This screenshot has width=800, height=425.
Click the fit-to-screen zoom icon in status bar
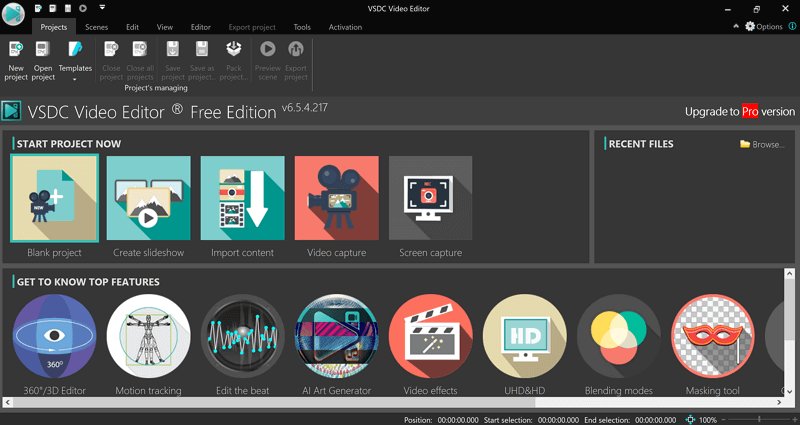click(x=690, y=420)
